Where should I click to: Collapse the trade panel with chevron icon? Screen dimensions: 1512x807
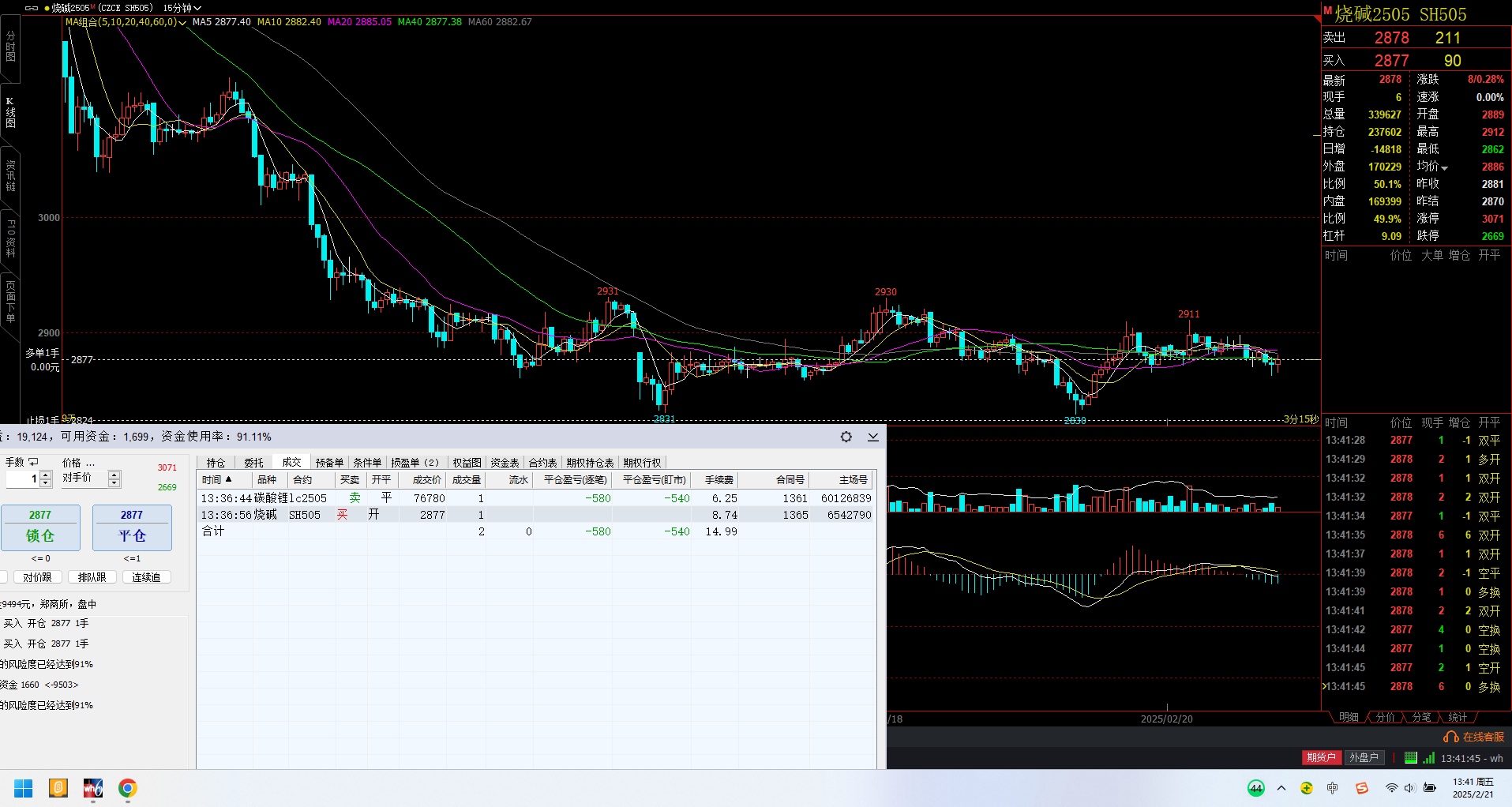coord(872,437)
